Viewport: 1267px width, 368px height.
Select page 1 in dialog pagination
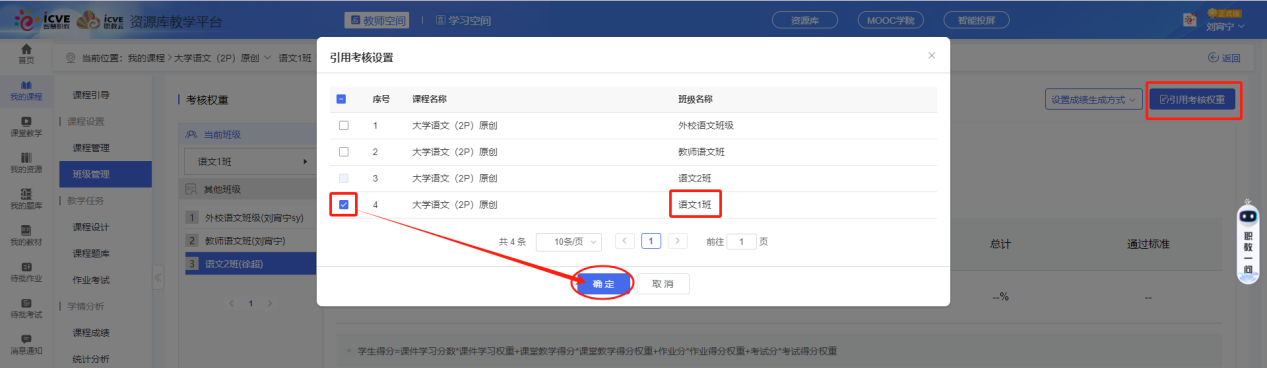651,241
